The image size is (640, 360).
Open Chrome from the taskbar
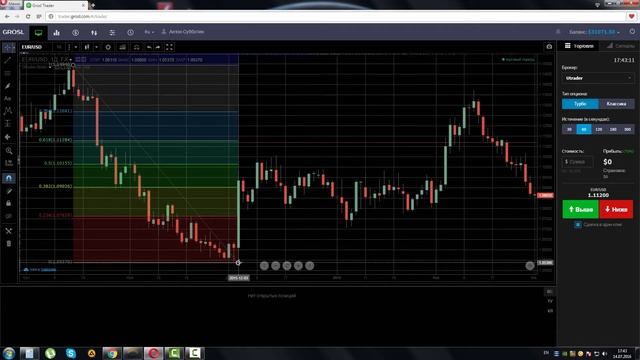[112, 353]
